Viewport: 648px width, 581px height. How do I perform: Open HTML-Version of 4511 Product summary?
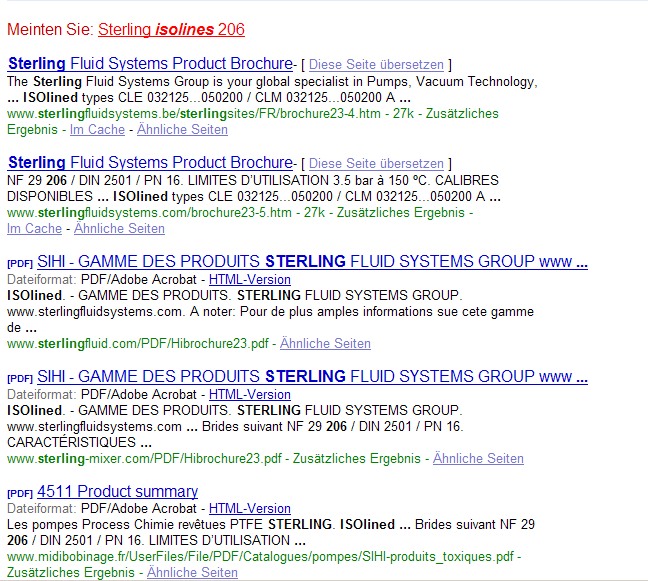(x=250, y=508)
